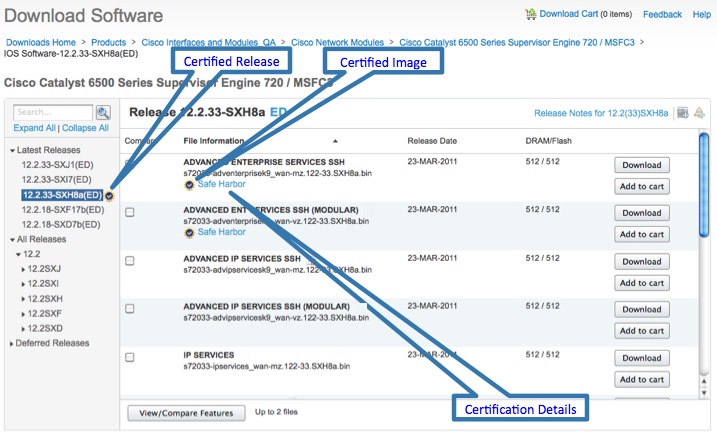The height and width of the screenshot is (435, 717).
Task: Tick the checkbox for IP Services
Action: coord(130,357)
